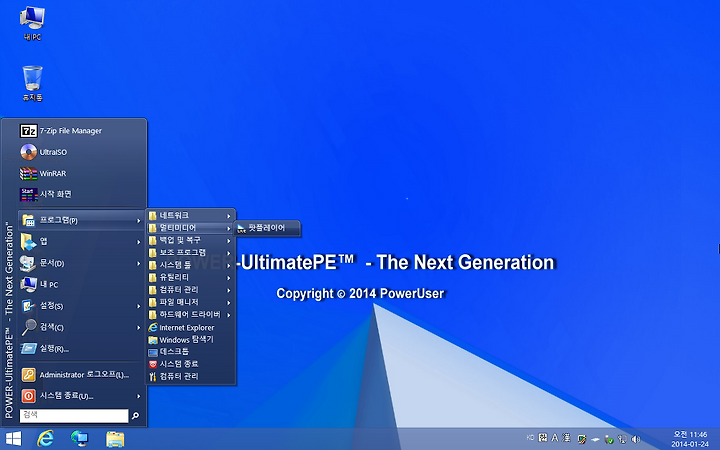Click 시스템 종료 in the programs submenu
720x450 pixels.
pos(191,364)
